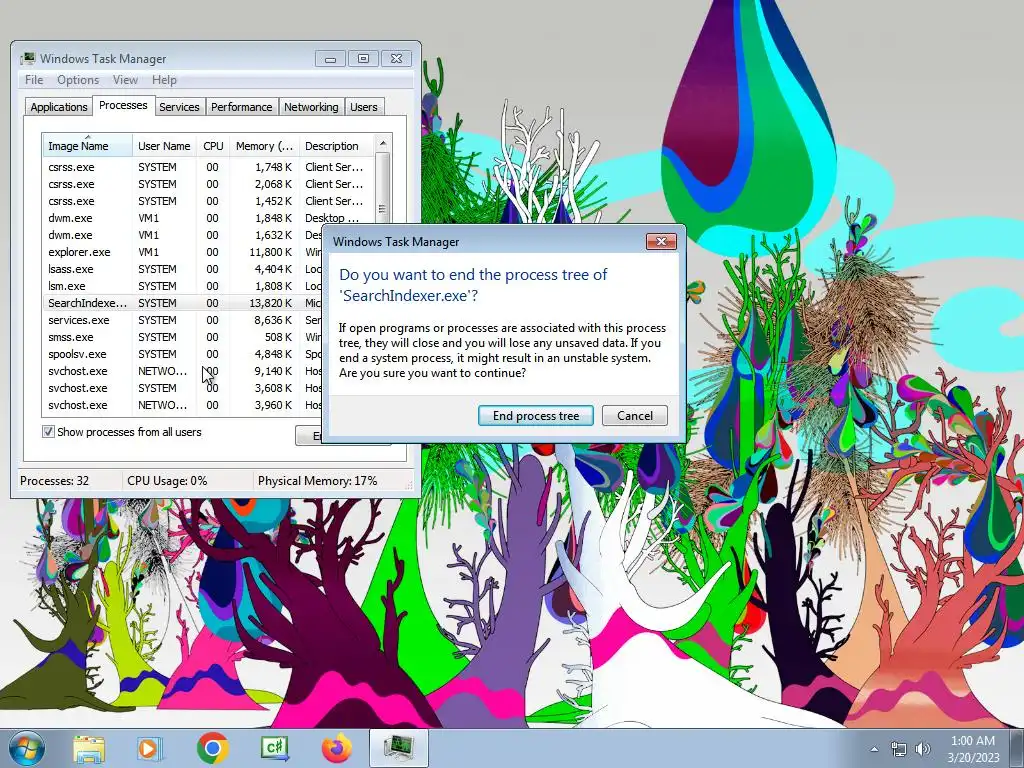Open the Networking tab
Screen dimensions: 1024x768
[311, 107]
